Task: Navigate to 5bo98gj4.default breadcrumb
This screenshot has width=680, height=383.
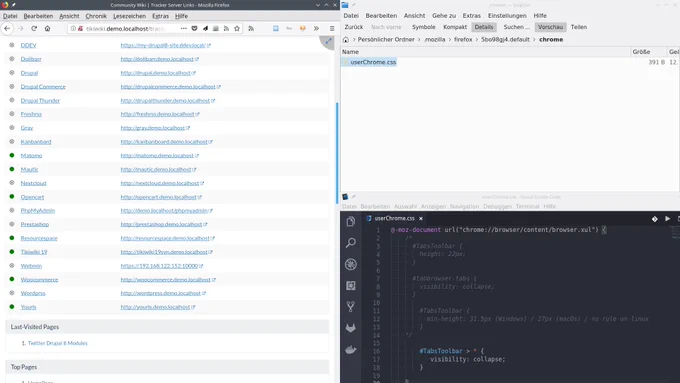Action: tap(505, 39)
